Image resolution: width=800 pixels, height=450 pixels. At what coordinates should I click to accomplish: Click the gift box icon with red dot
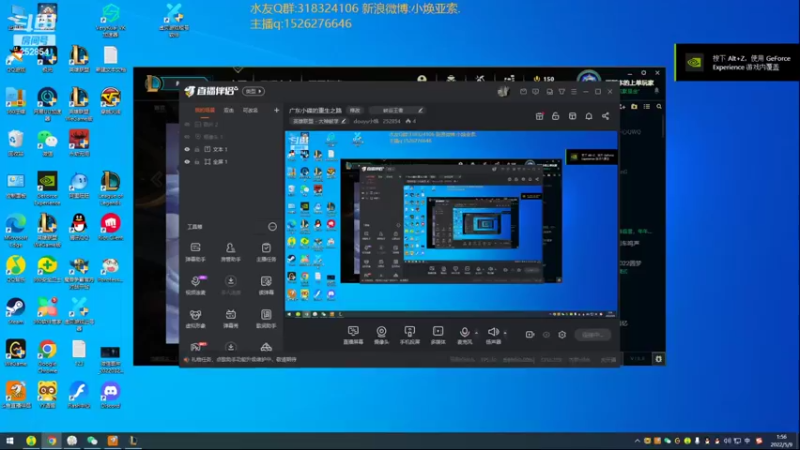(x=539, y=116)
